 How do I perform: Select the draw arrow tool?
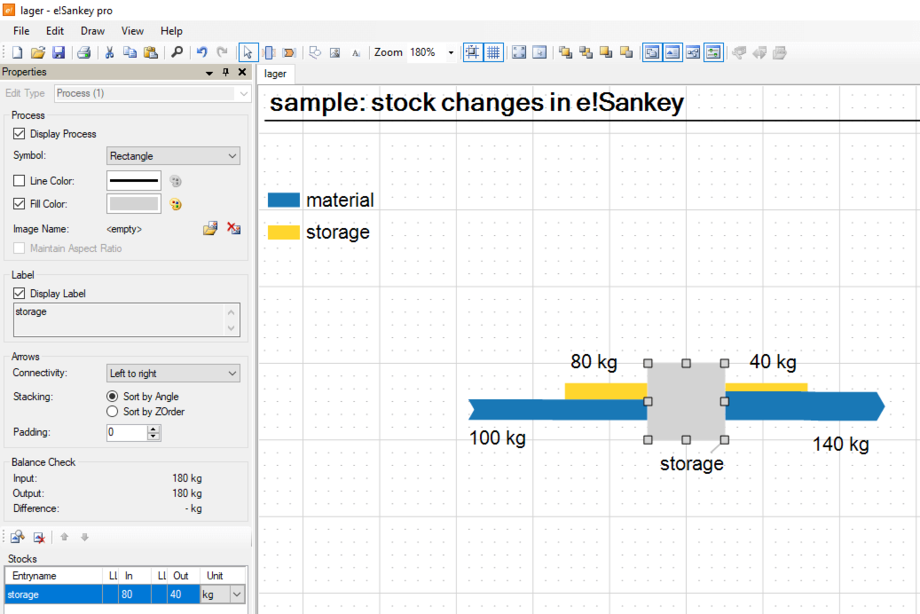tap(289, 53)
